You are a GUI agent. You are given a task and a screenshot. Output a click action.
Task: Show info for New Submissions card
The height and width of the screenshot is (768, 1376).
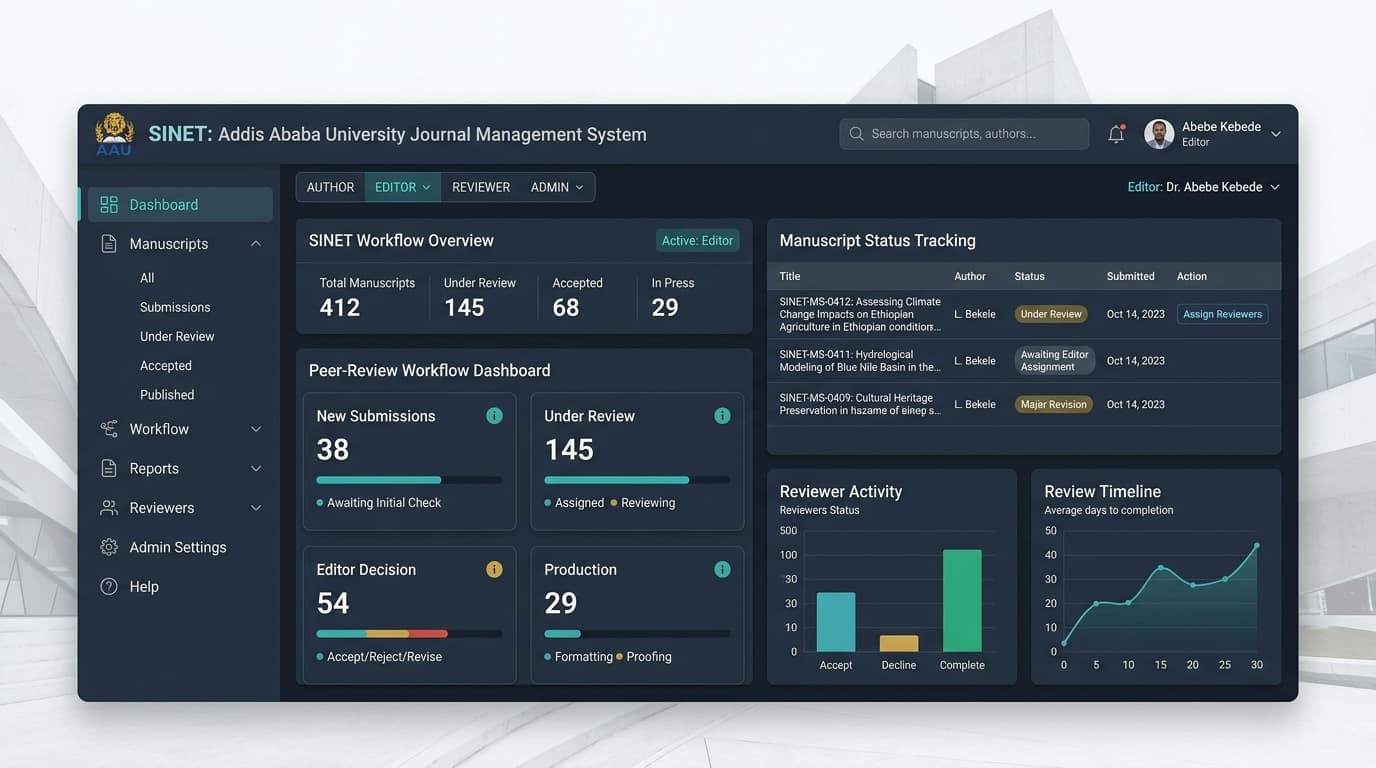coord(494,416)
